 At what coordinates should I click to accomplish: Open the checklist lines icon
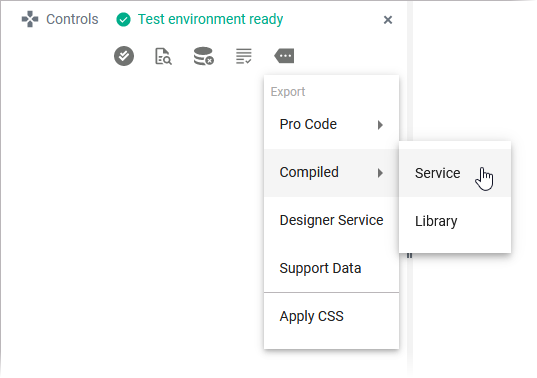pyautogui.click(x=244, y=56)
